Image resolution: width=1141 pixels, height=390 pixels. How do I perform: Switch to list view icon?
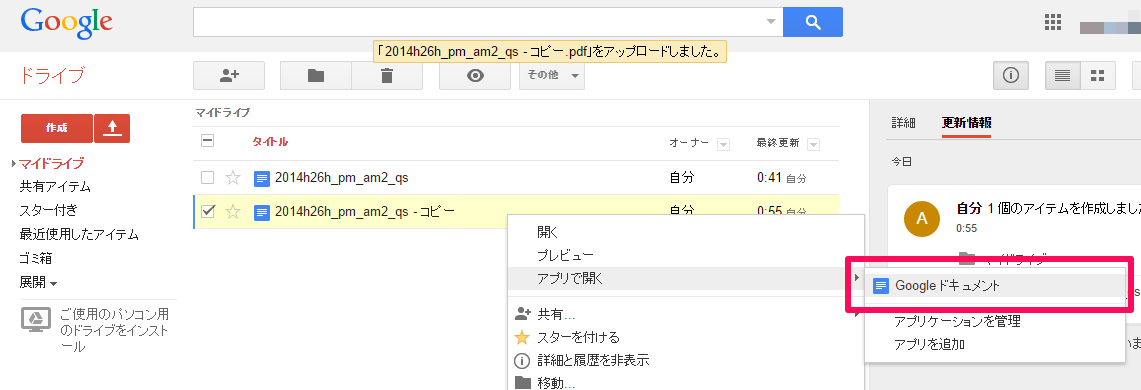[x=1062, y=75]
